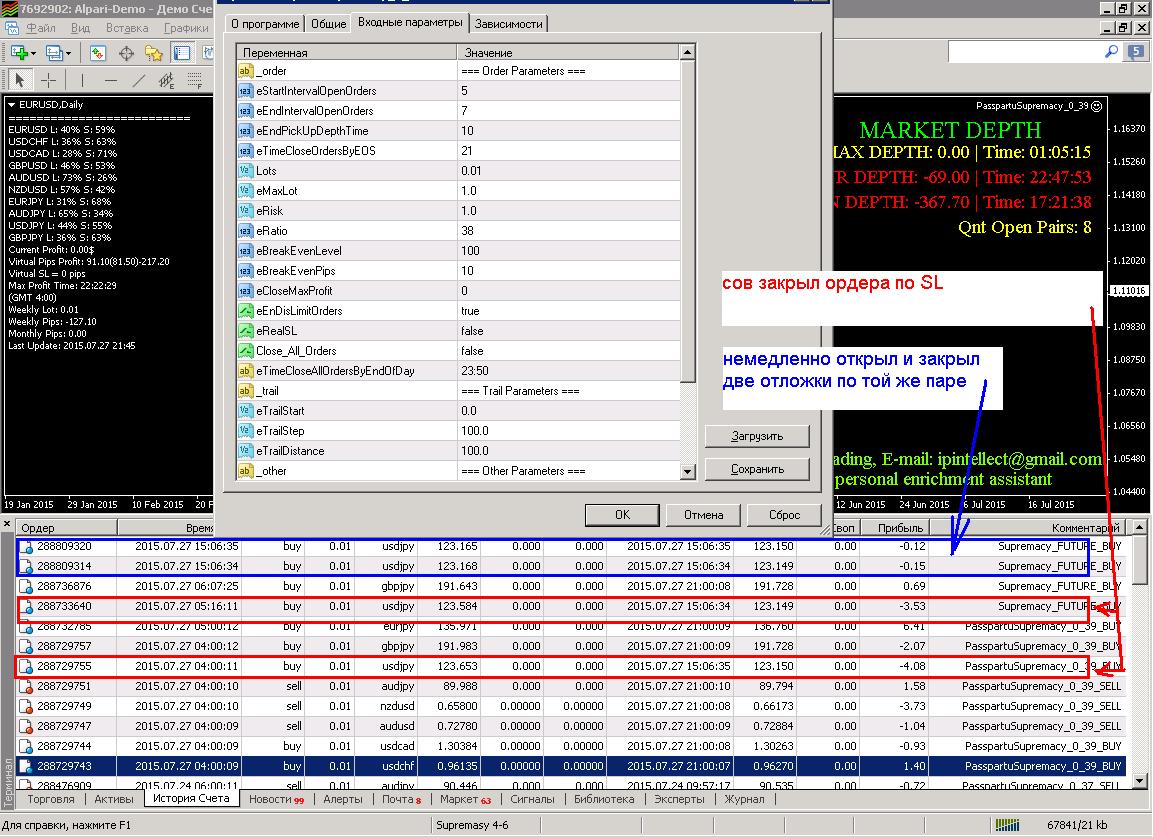Open the Market Watch window icon
This screenshot has width=1153, height=837.
tap(98, 53)
